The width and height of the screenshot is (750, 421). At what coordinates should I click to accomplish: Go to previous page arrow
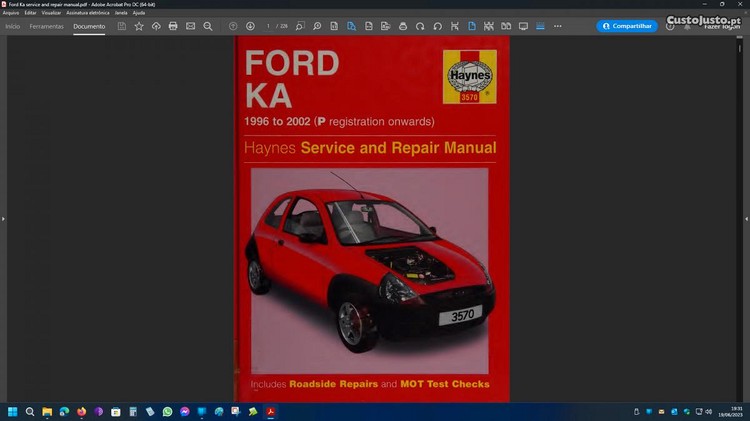233,26
